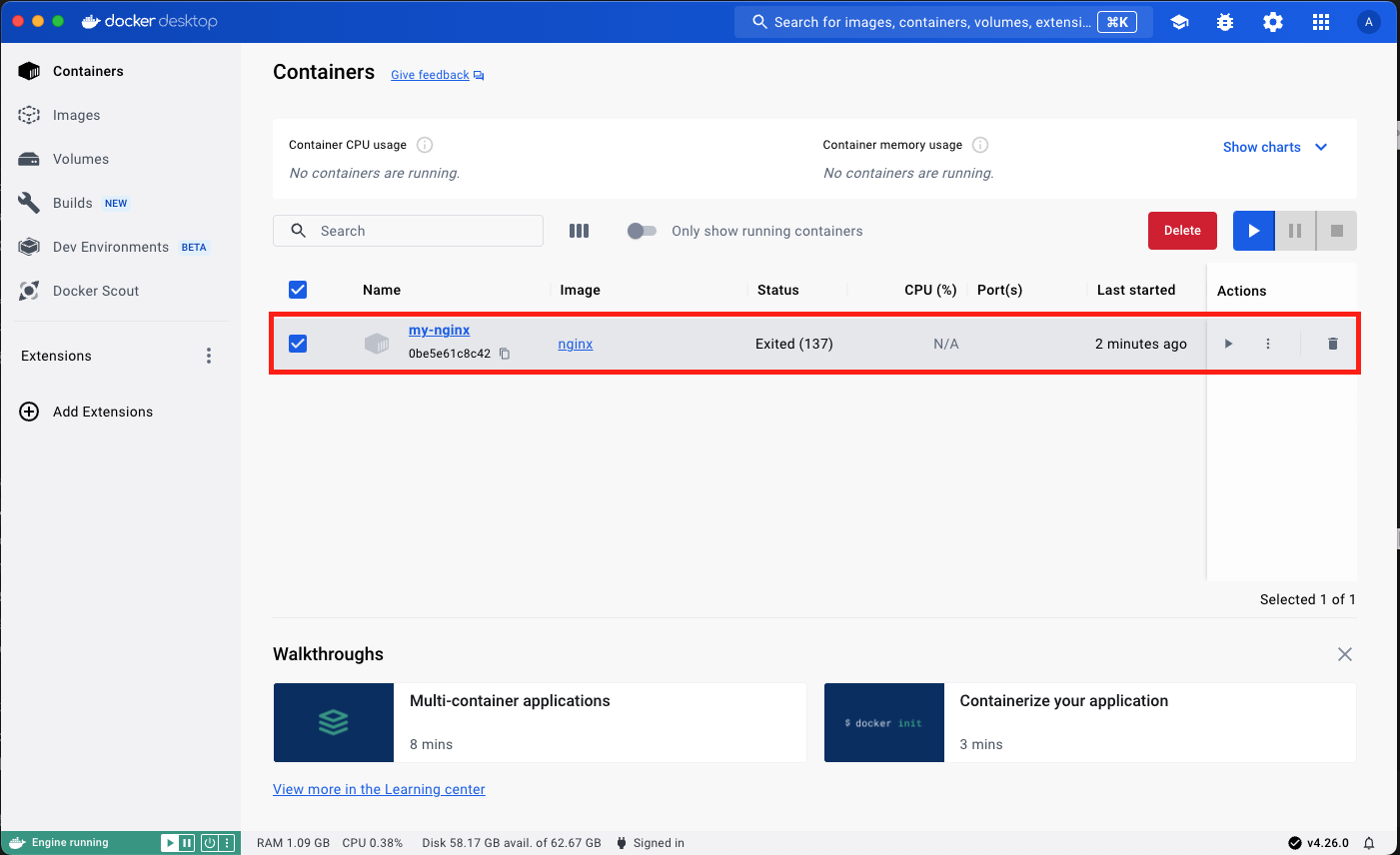Start my-nginx via row play icon

1228,344
